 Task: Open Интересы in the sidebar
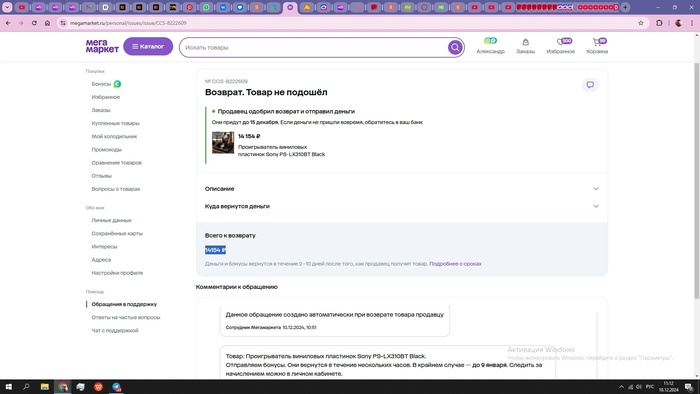pos(104,246)
